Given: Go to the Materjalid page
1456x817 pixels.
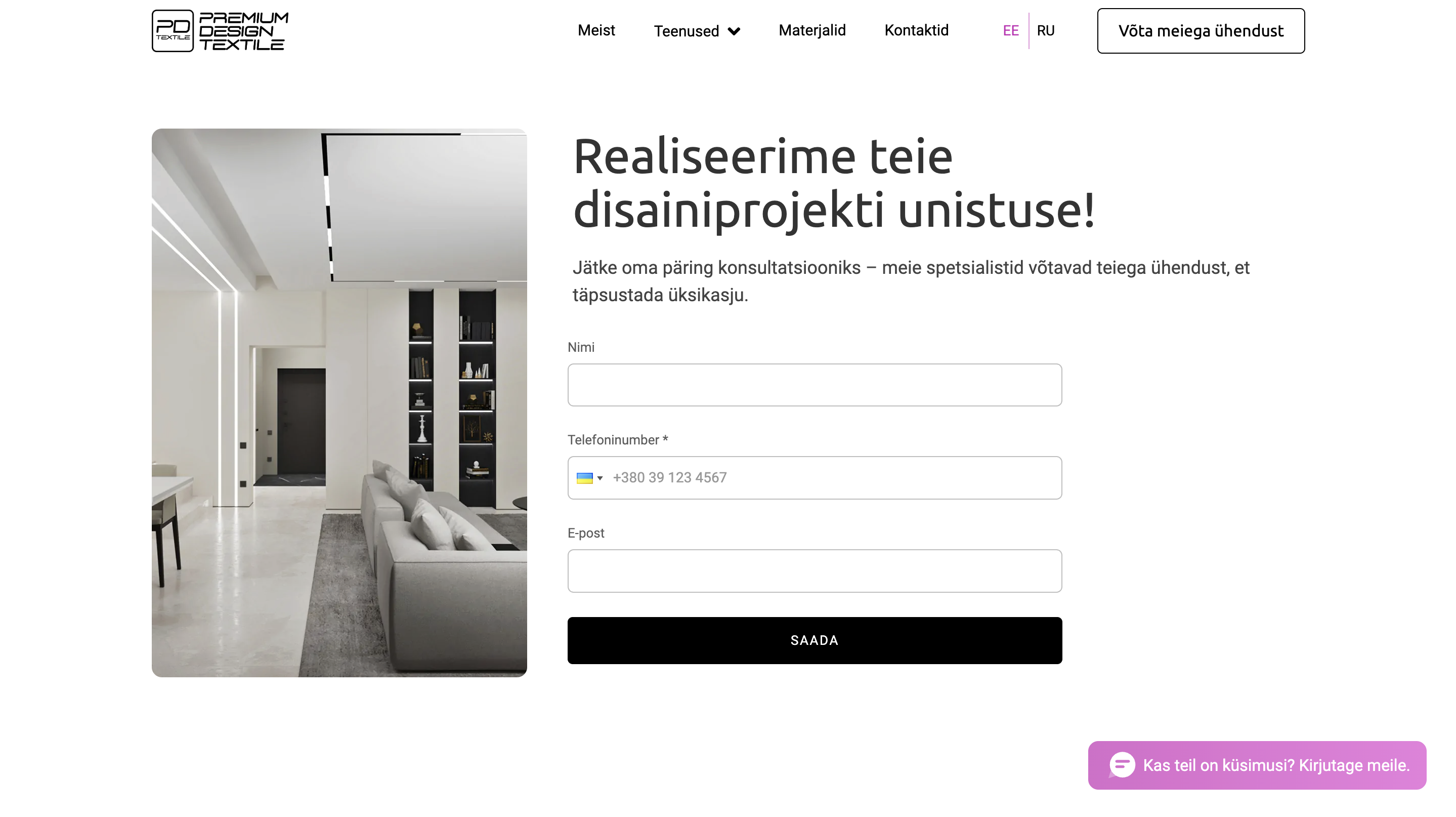Looking at the screenshot, I should click(811, 30).
